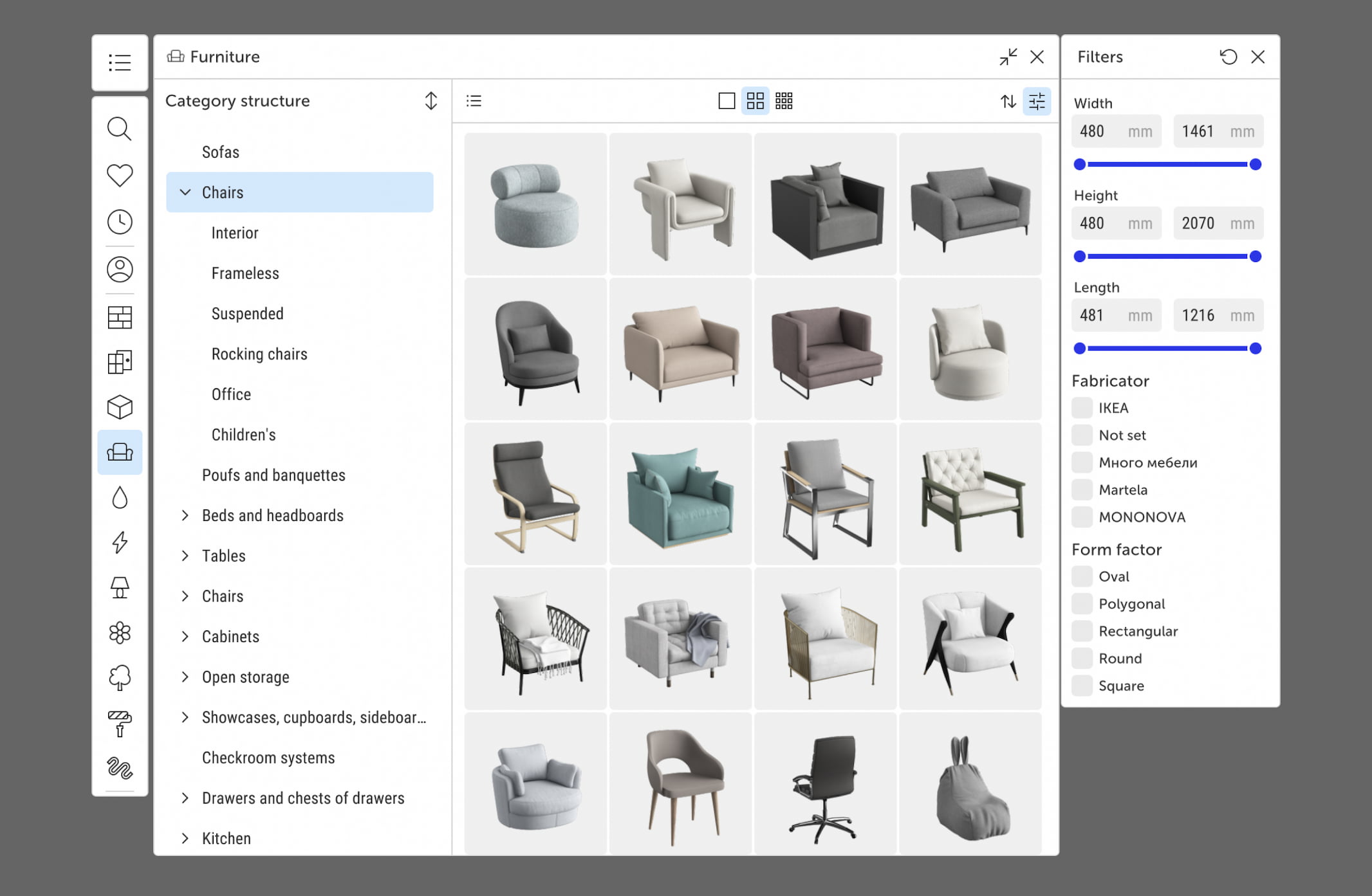Toggle the IKEA fabricator checkbox
Viewport: 1372px width, 896px height.
pos(1082,408)
